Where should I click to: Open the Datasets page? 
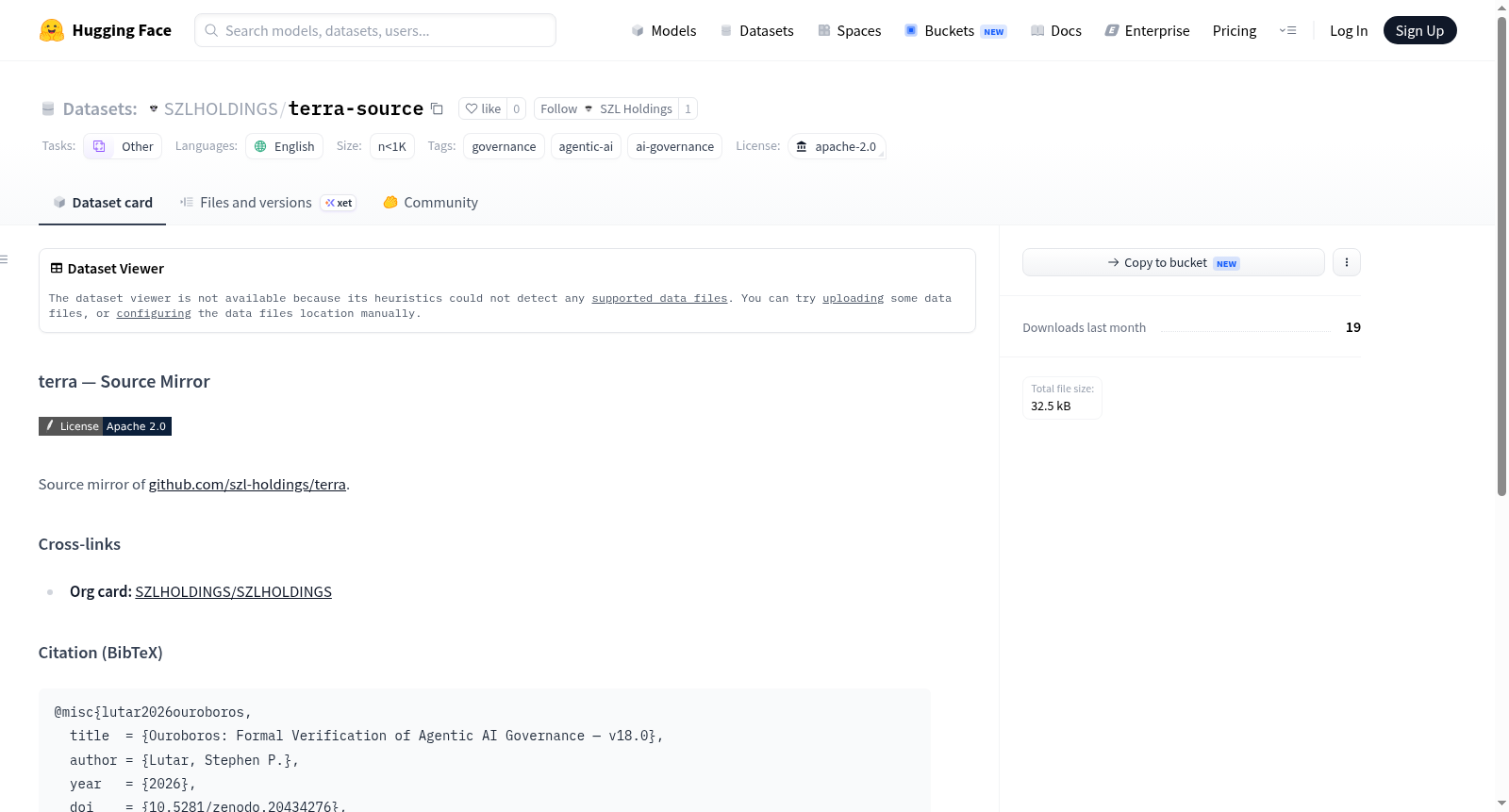click(x=757, y=30)
